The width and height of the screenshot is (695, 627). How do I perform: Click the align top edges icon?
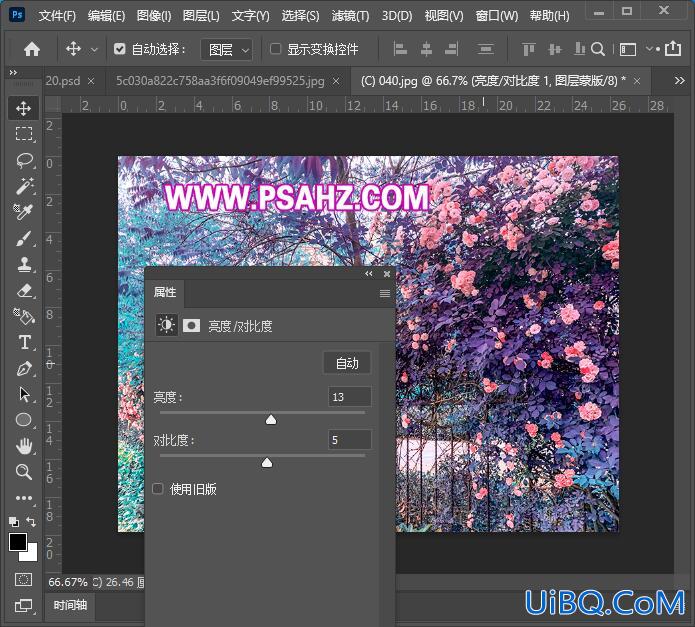click(528, 49)
